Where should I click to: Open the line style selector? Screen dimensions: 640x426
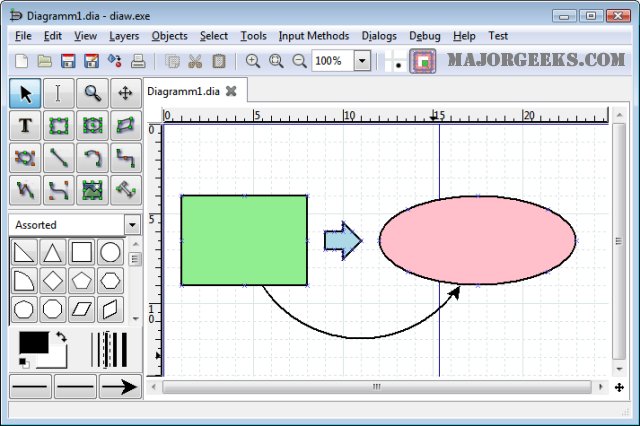tap(75, 386)
